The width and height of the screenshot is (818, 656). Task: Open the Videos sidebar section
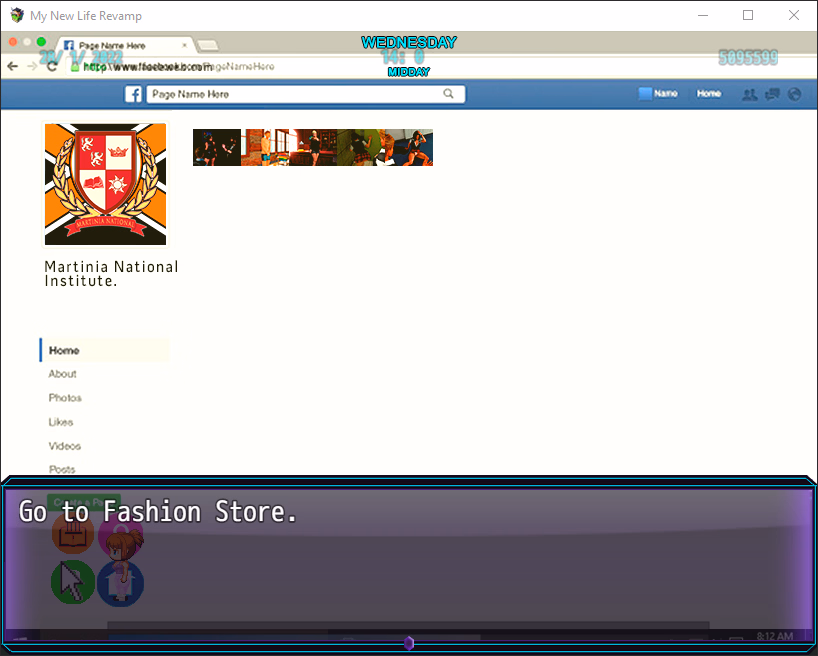(x=64, y=446)
